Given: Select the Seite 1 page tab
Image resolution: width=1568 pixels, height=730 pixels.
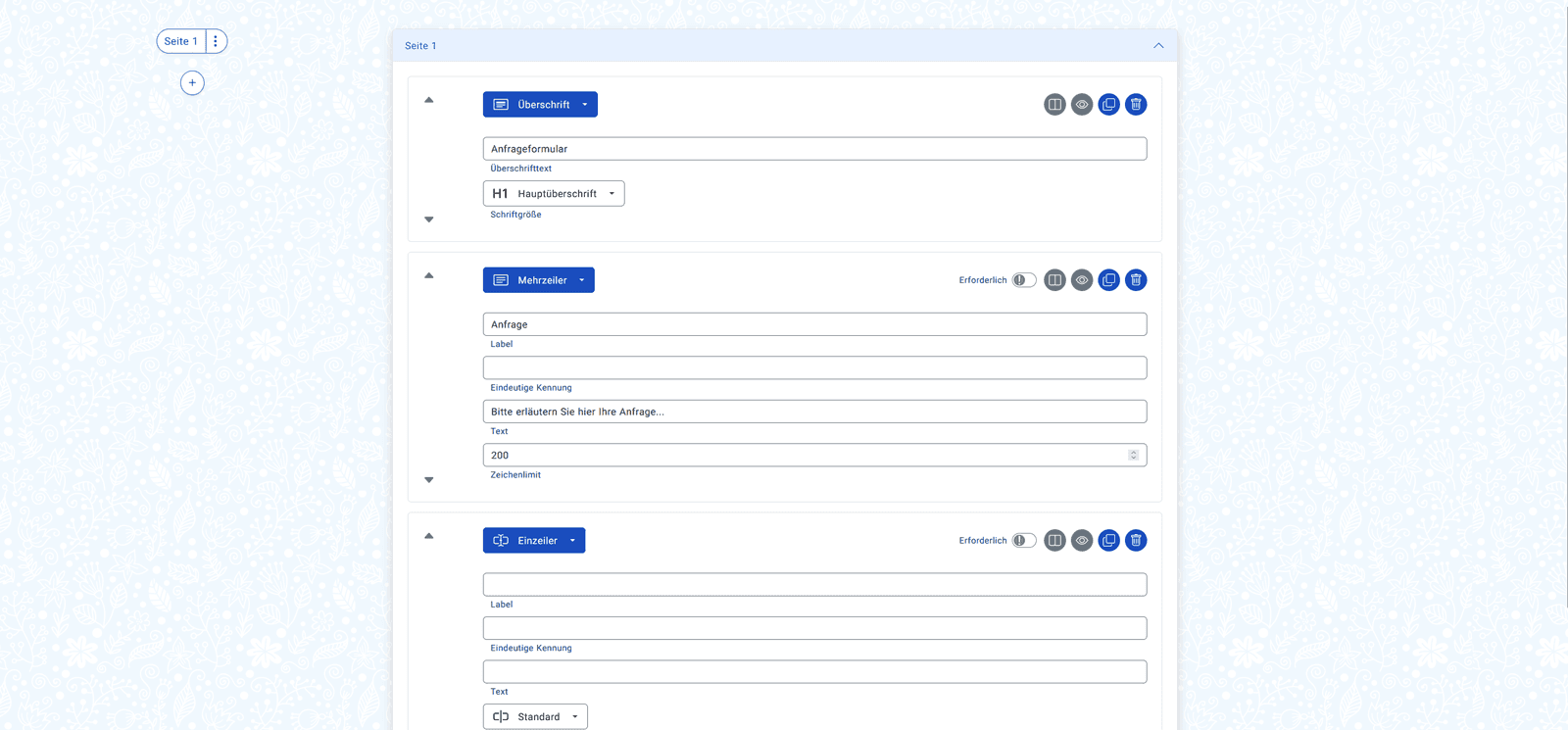Looking at the screenshot, I should click(x=180, y=41).
